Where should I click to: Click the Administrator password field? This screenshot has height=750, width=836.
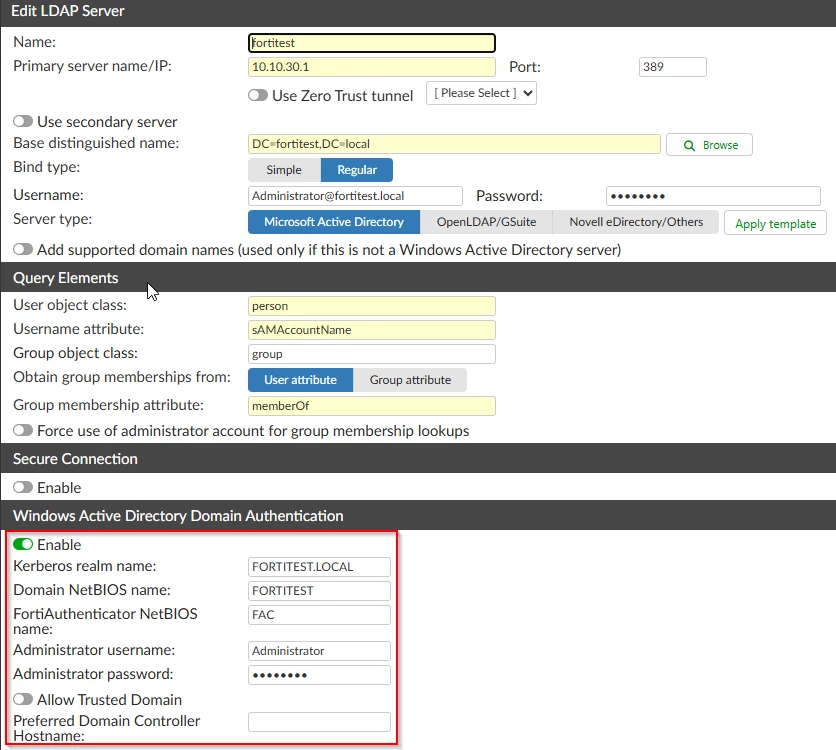[x=319, y=675]
